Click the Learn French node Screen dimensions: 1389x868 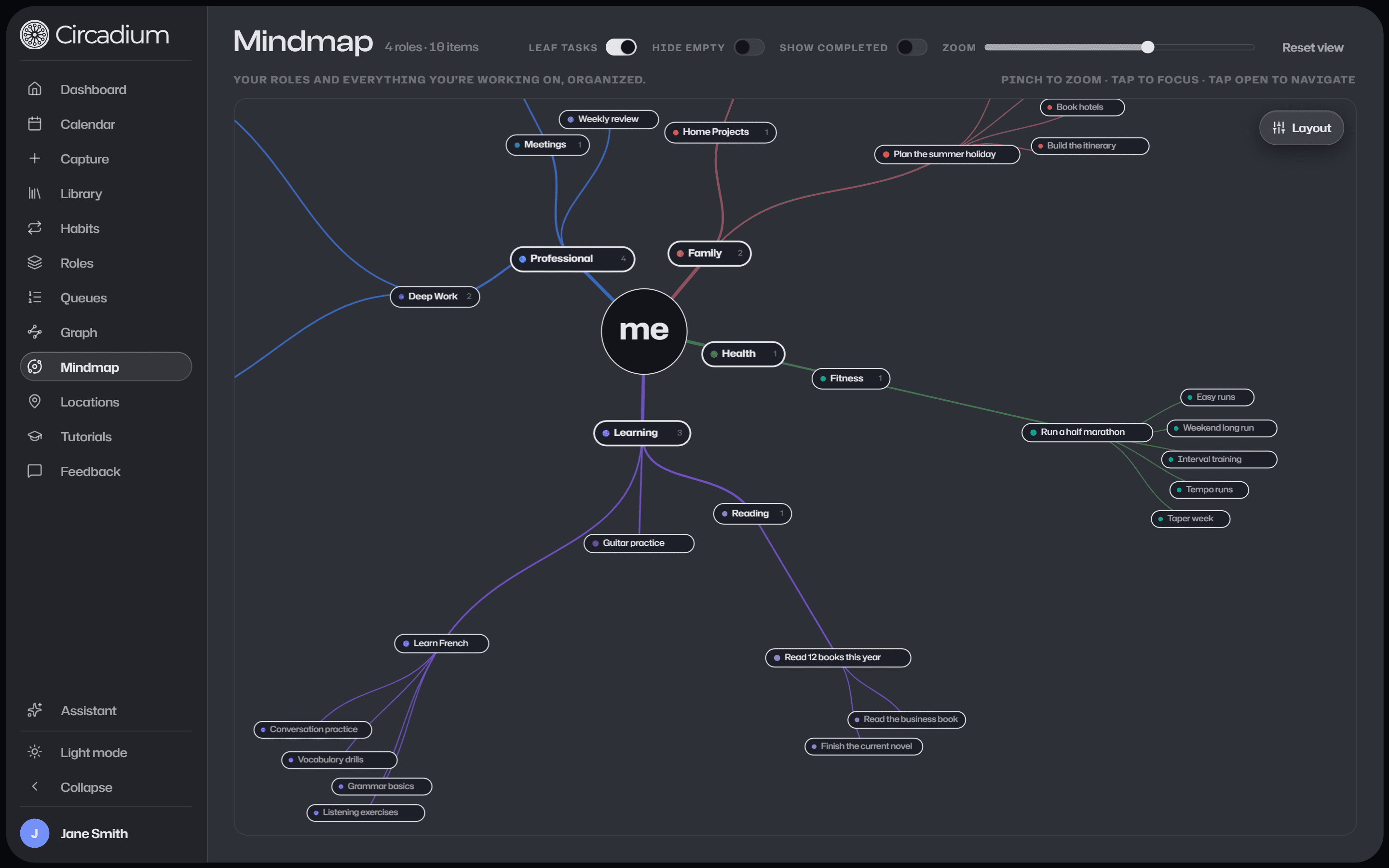[x=441, y=644]
